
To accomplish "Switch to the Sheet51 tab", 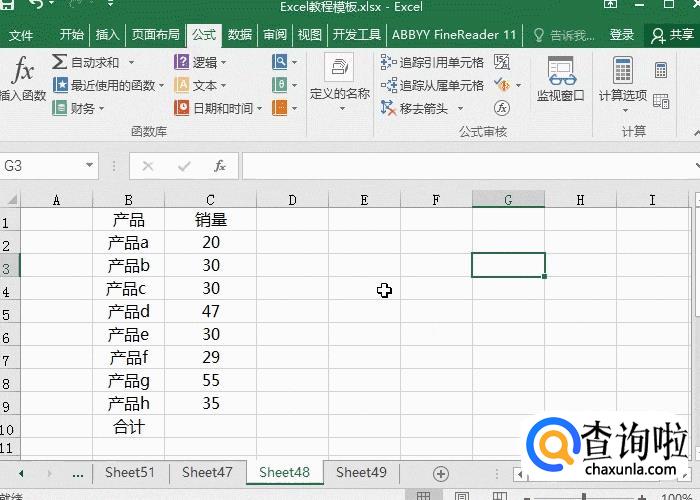I will pos(129,472).
